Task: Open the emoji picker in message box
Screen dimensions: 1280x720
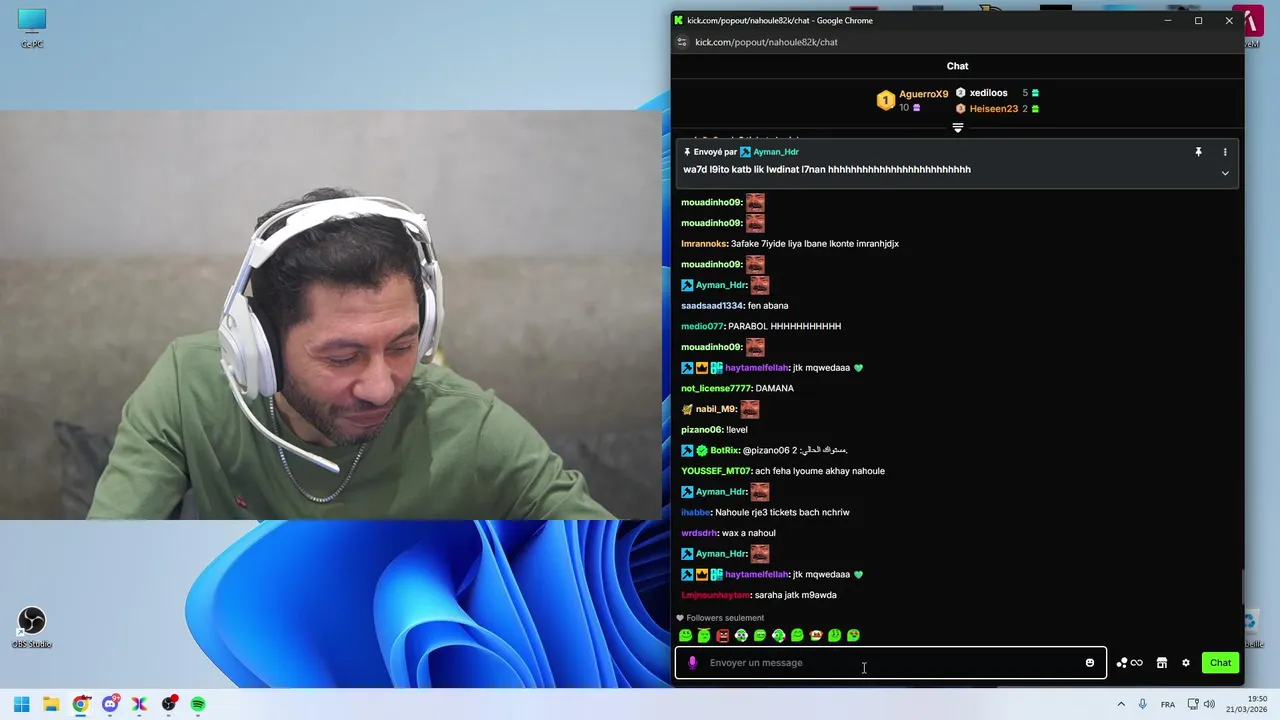Action: click(1090, 663)
